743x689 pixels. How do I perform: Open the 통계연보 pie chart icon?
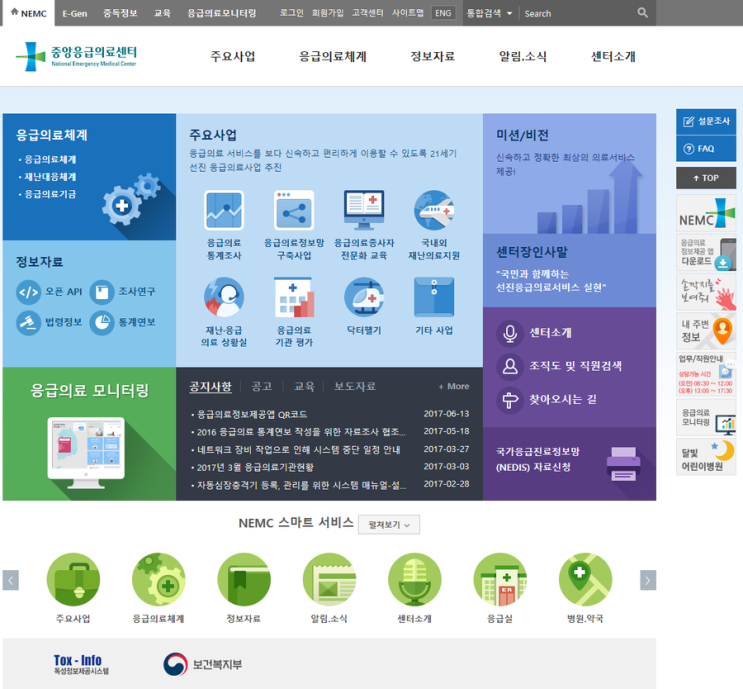102,323
